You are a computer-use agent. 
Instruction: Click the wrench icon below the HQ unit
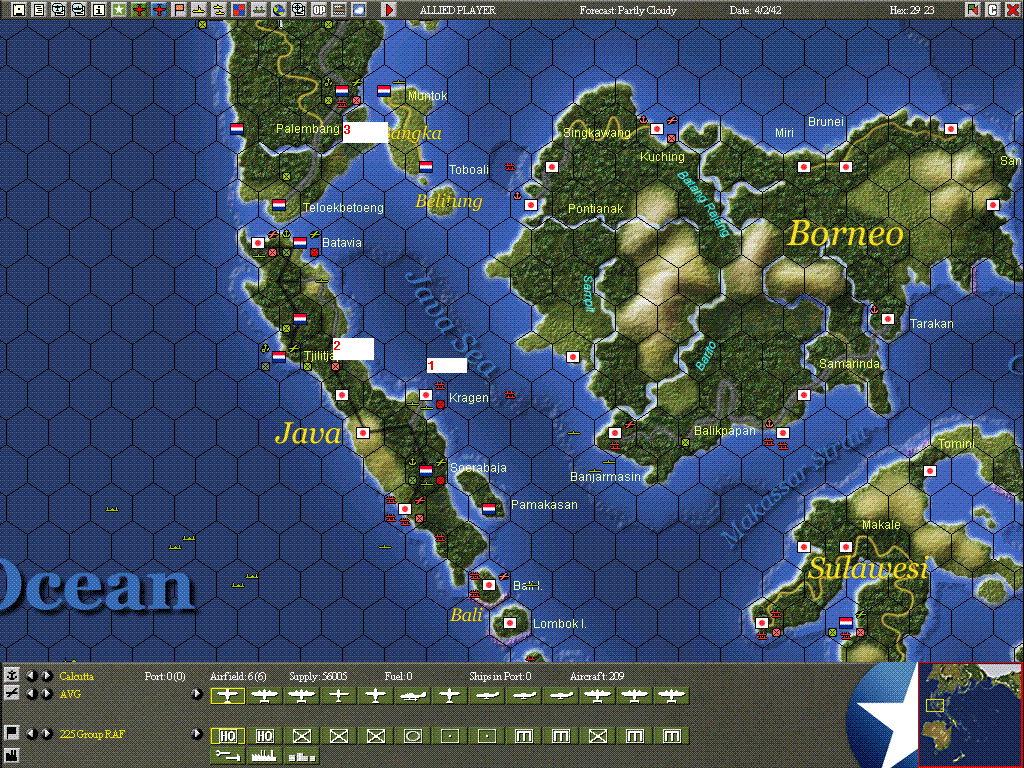tap(227, 756)
